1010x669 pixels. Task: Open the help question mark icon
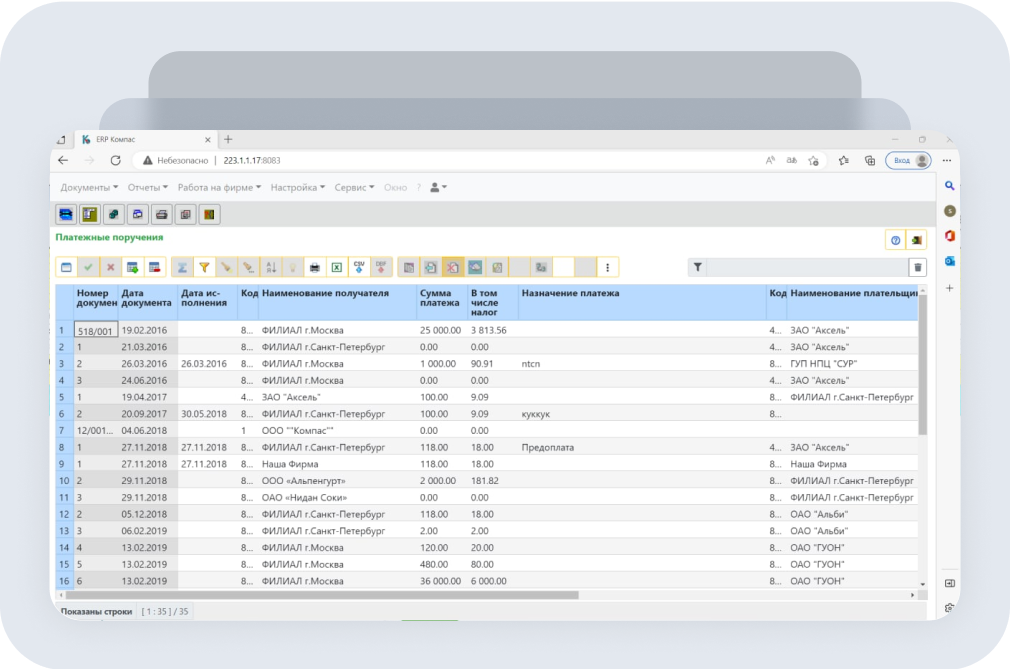point(895,240)
